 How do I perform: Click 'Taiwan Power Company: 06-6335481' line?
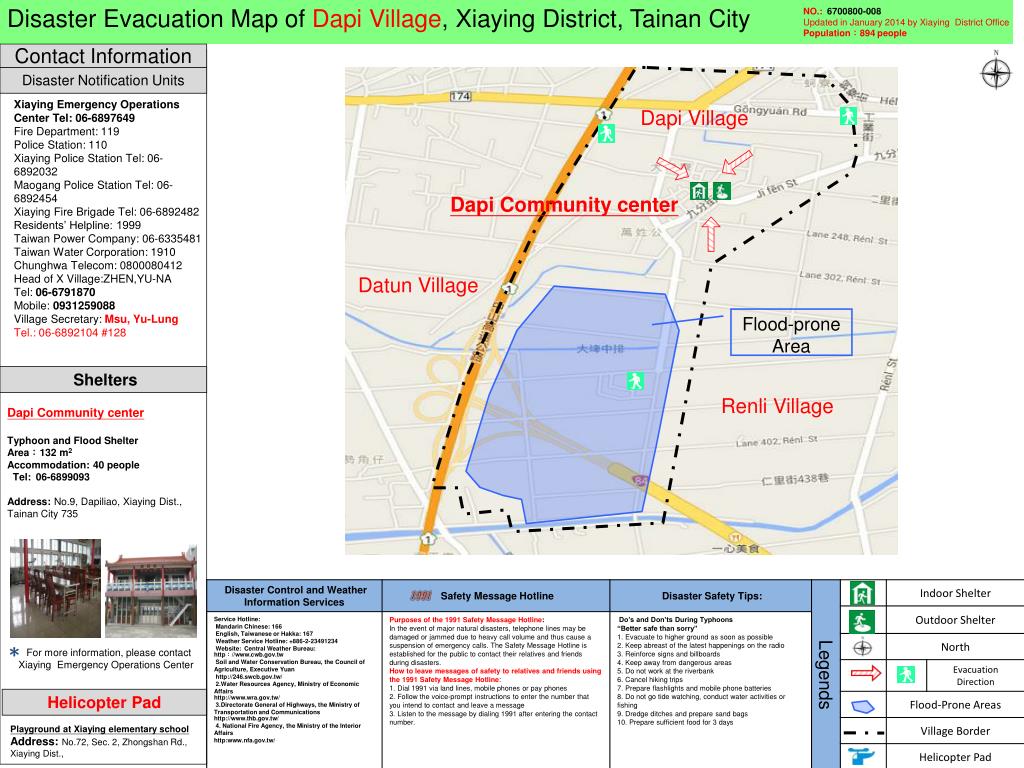[107, 238]
